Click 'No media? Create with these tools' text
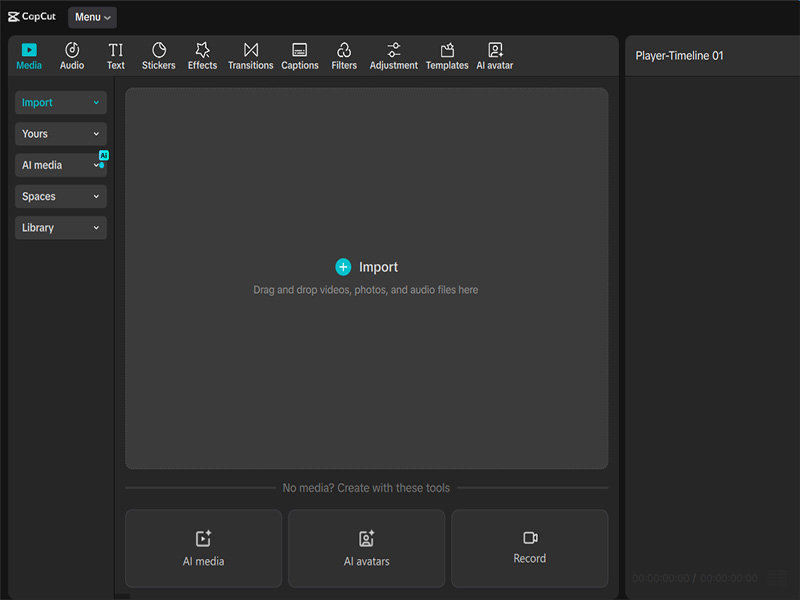 [366, 488]
